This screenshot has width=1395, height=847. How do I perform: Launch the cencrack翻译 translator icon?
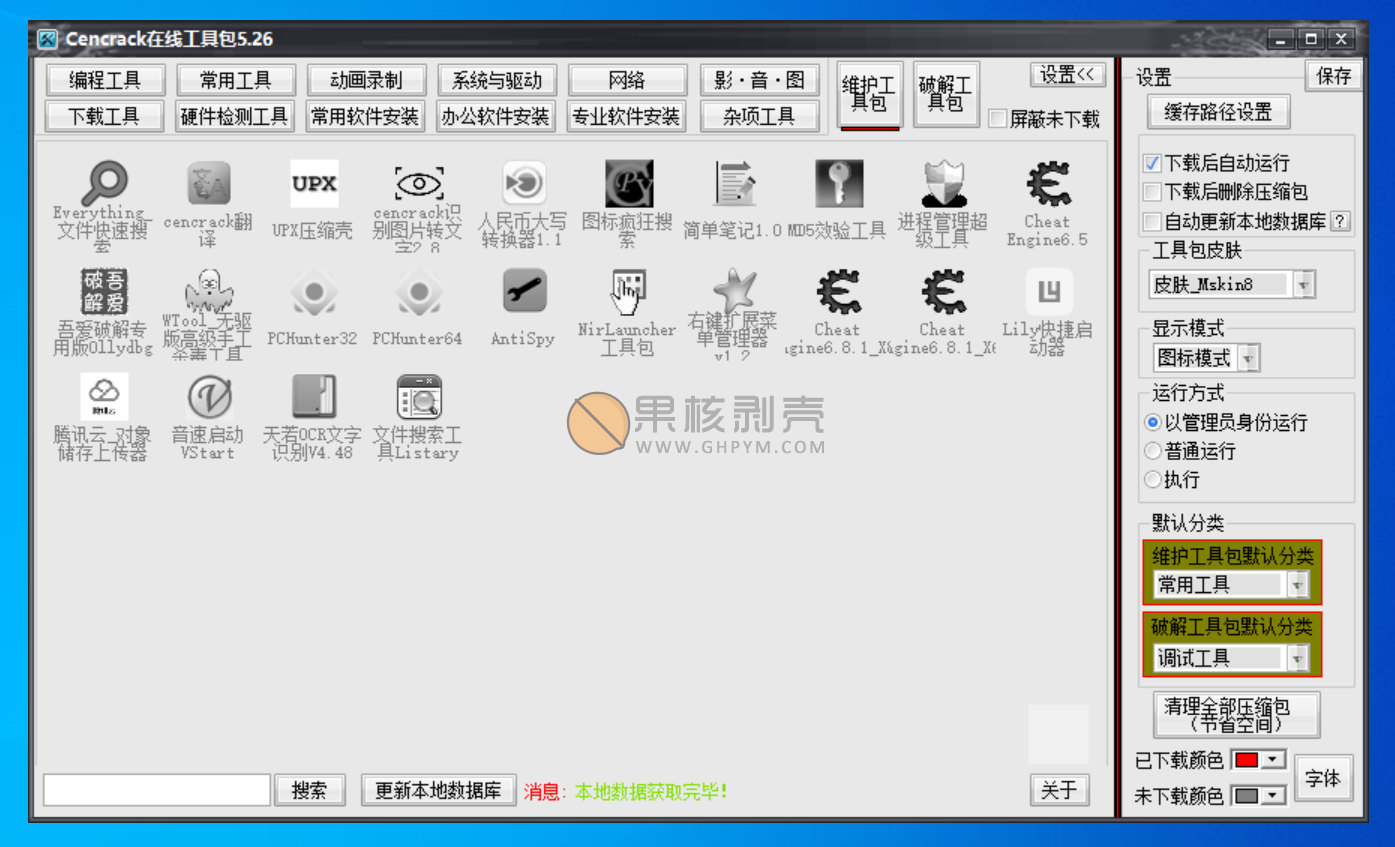tap(209, 184)
